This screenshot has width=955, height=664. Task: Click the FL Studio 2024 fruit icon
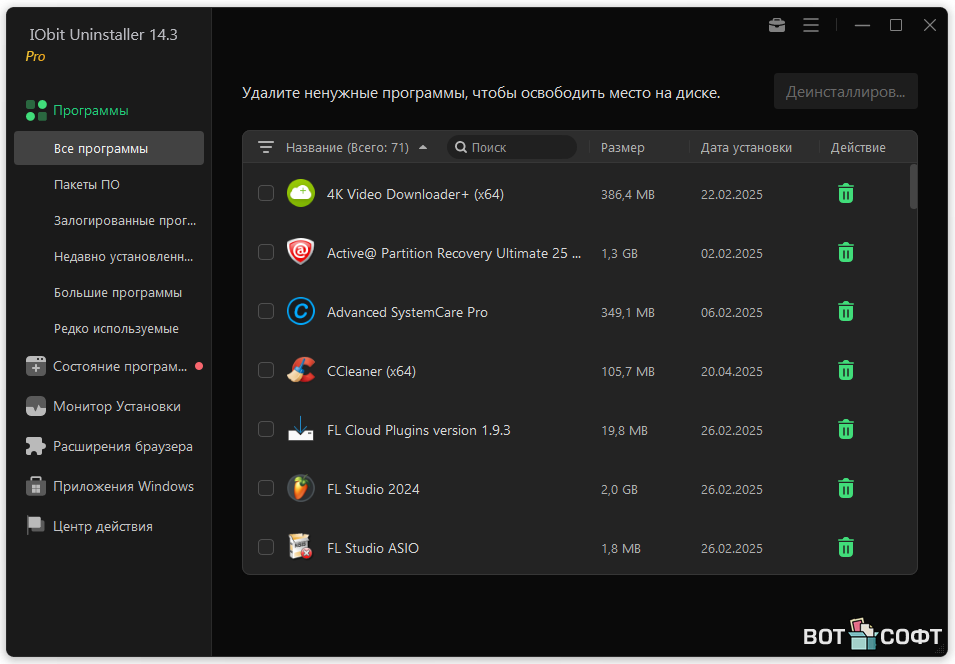301,488
